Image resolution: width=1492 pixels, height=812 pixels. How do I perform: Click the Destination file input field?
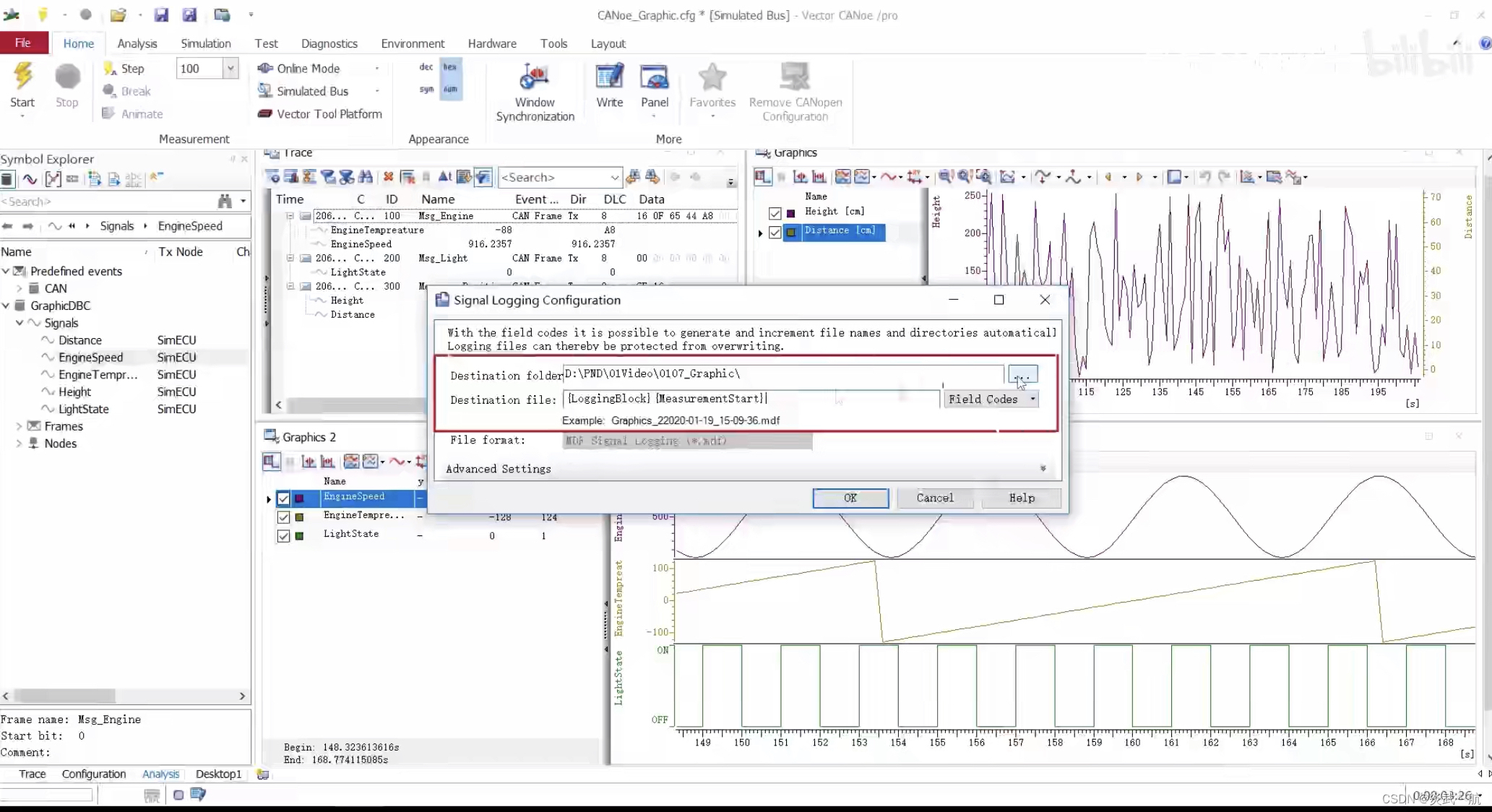point(751,399)
